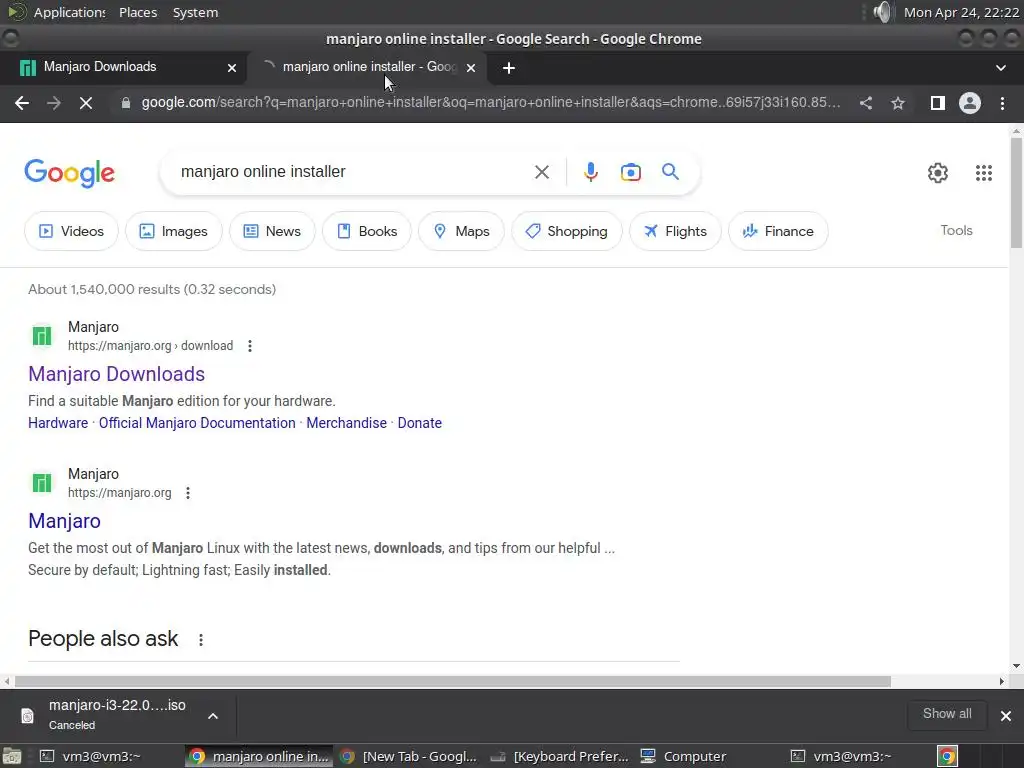Filter results by Images
Image resolution: width=1024 pixels, height=768 pixels.
pyautogui.click(x=174, y=231)
